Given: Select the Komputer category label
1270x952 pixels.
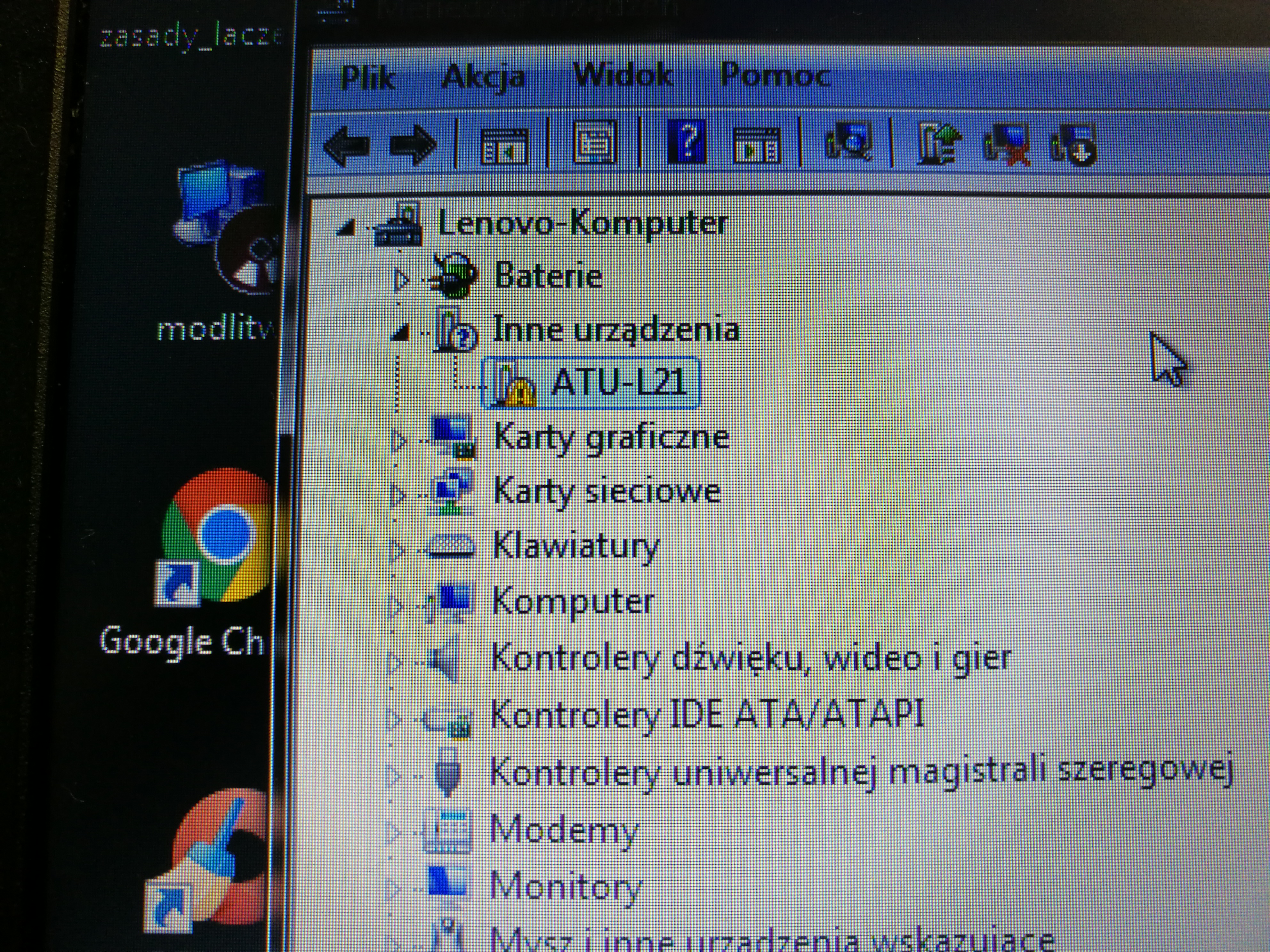Looking at the screenshot, I should pyautogui.click(x=573, y=602).
